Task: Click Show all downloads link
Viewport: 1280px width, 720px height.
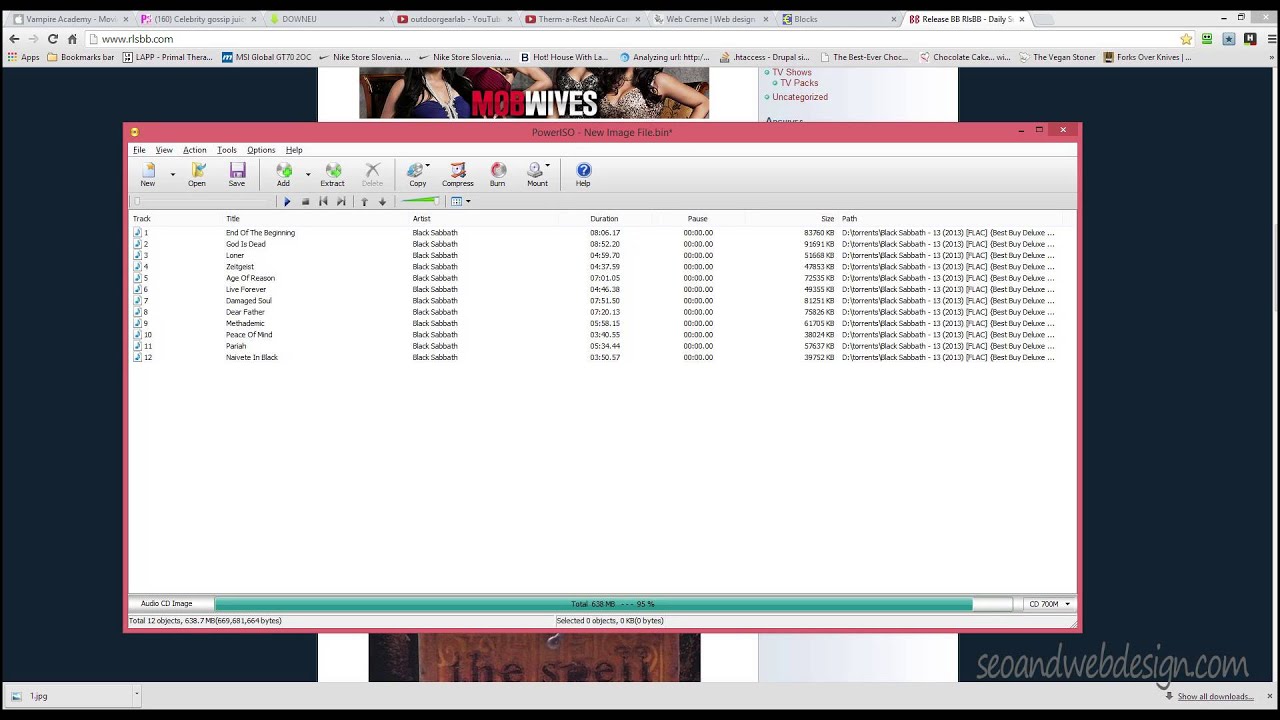Action: click(1215, 696)
